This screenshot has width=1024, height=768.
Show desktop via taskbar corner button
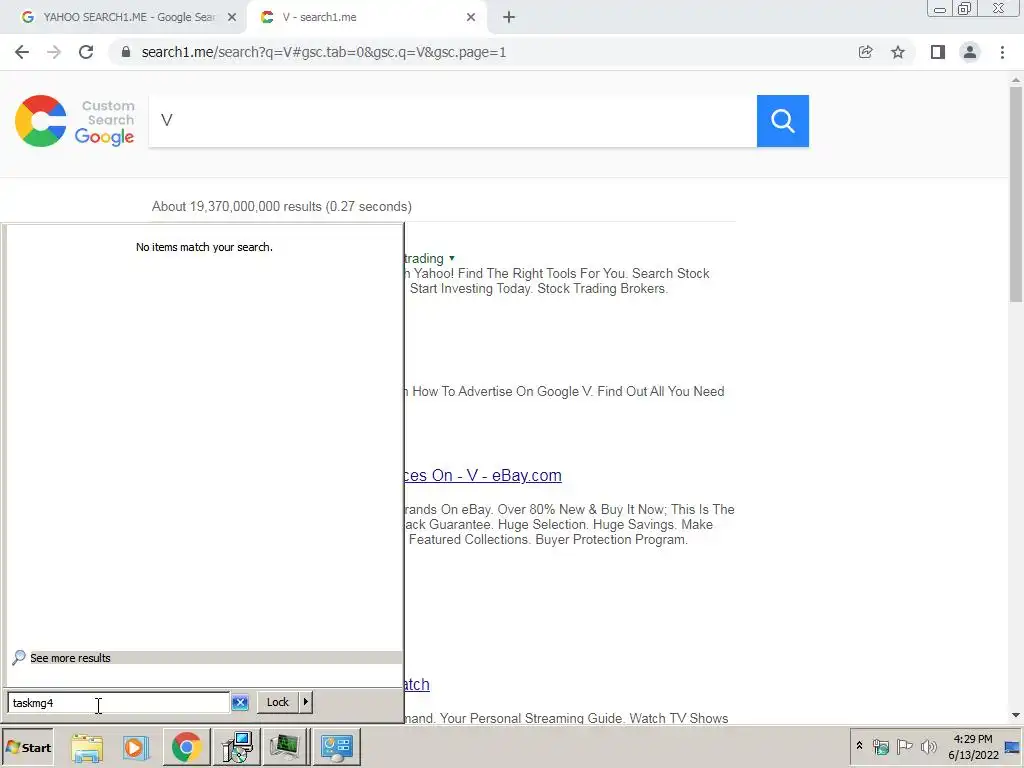click(1014, 748)
